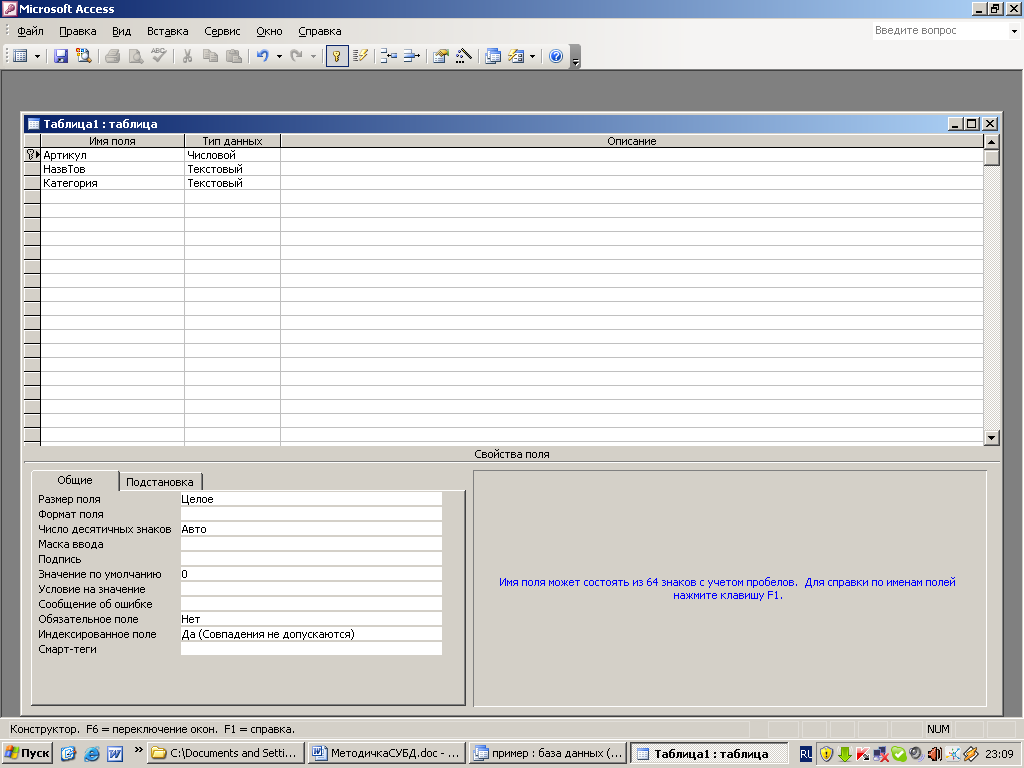Screen dimensions: 1024x768
Task: Click the 'Введите вопрос' help box
Action: 941,30
